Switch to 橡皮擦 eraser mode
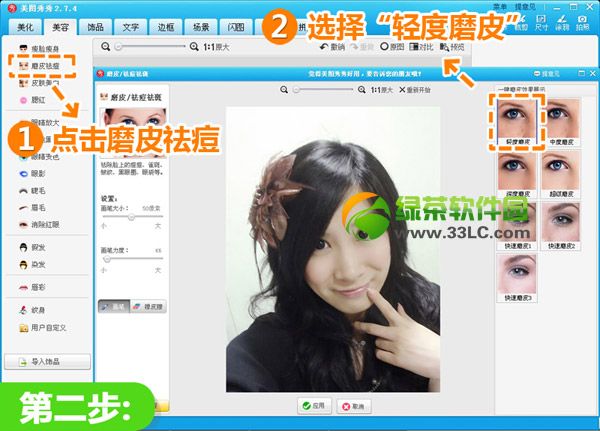The width and height of the screenshot is (600, 431). point(148,307)
